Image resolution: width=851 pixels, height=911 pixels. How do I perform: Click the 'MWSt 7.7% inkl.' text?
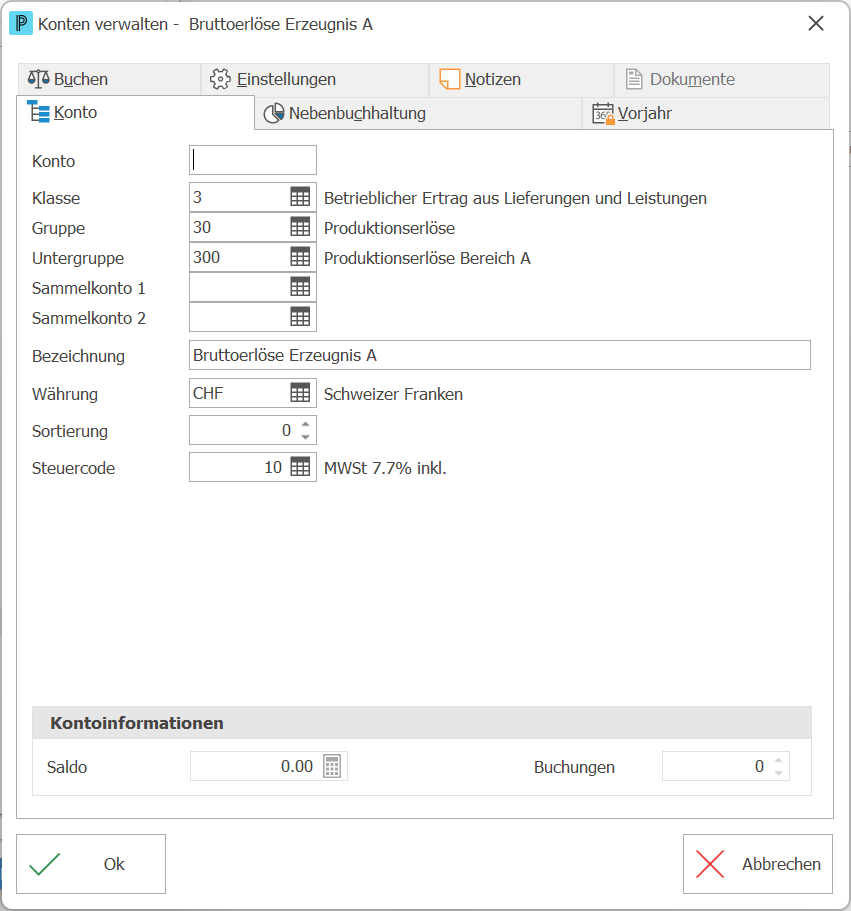(x=385, y=468)
